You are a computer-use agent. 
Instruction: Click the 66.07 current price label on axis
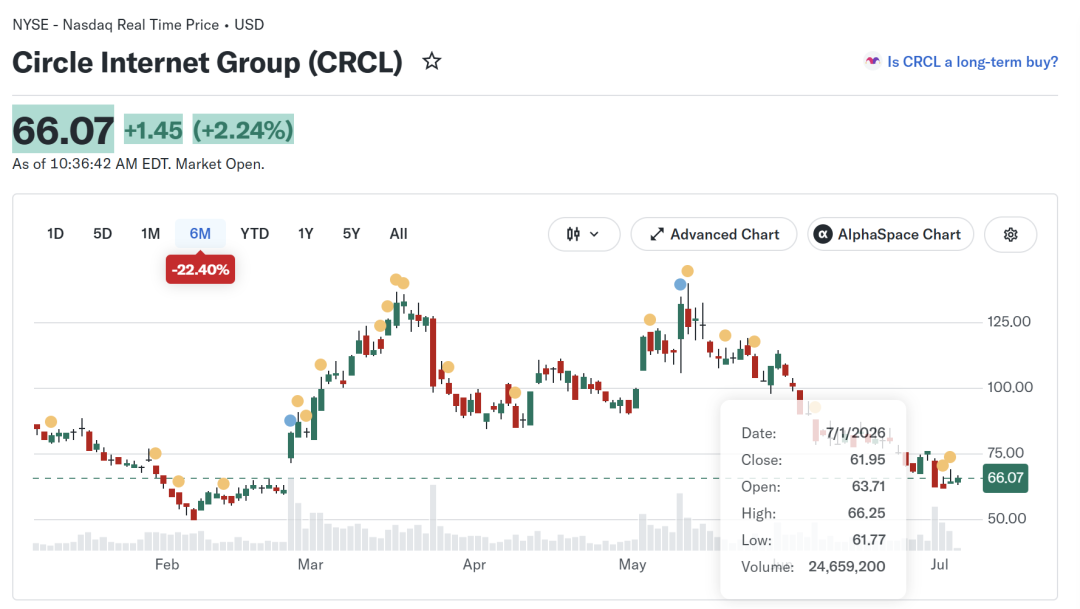(x=1005, y=477)
